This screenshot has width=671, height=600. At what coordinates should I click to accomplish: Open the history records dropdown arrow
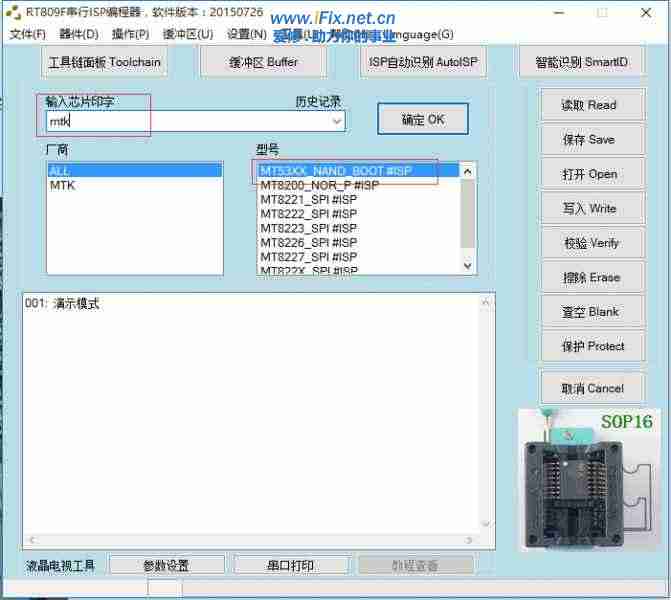pyautogui.click(x=336, y=121)
